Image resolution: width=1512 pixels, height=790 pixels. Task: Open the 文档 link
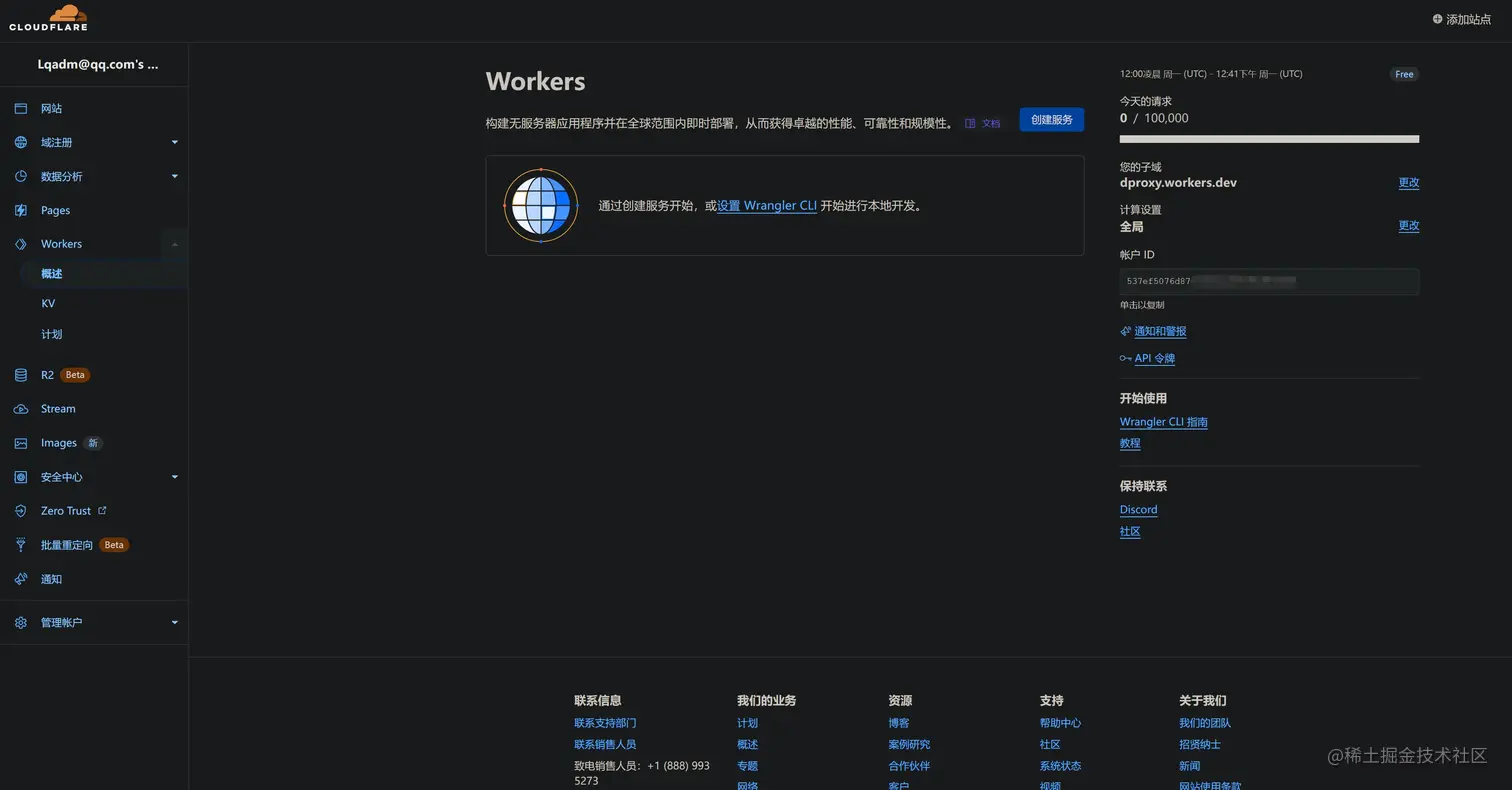(991, 124)
